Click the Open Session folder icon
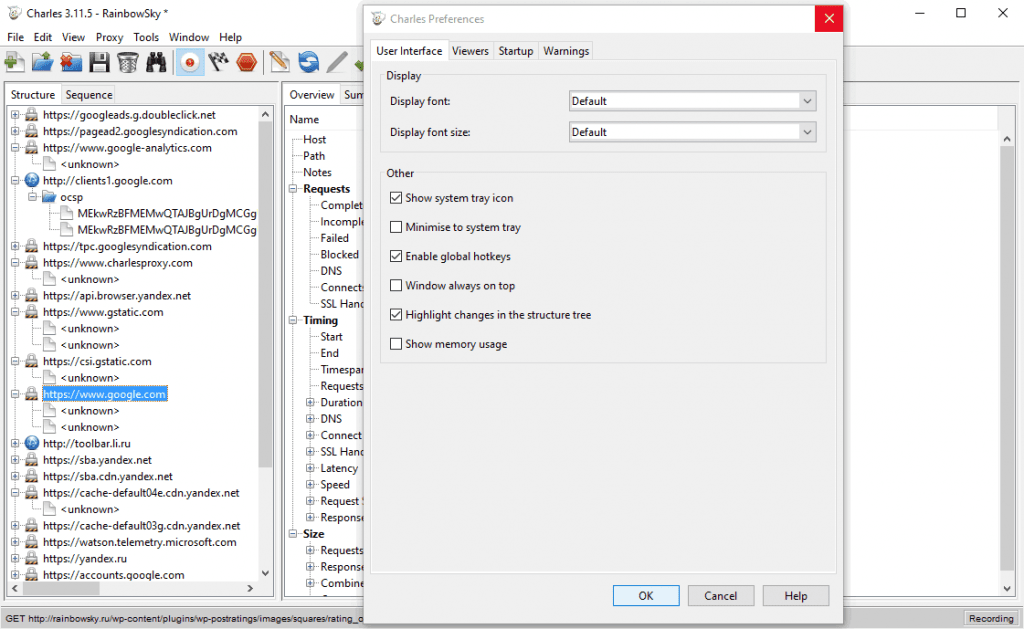The image size is (1024, 629). point(42,63)
